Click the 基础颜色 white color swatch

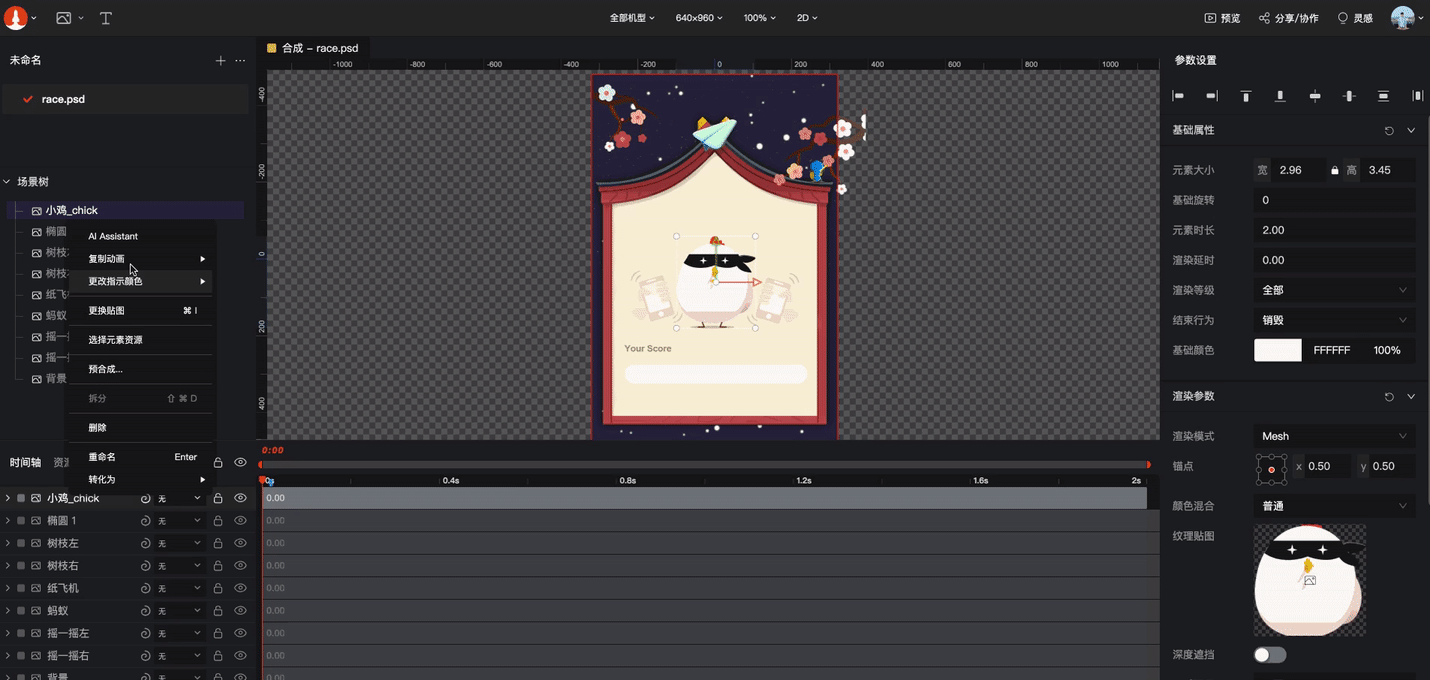pos(1278,350)
